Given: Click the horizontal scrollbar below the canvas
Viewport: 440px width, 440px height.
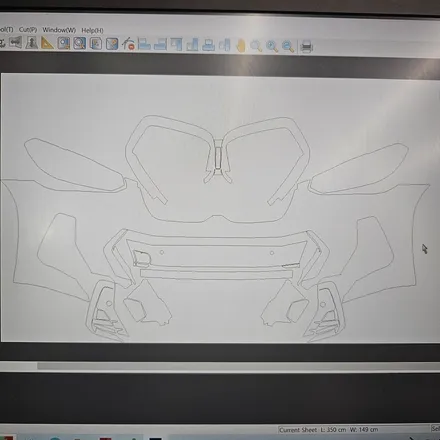Looking at the screenshot, I should tap(220, 366).
